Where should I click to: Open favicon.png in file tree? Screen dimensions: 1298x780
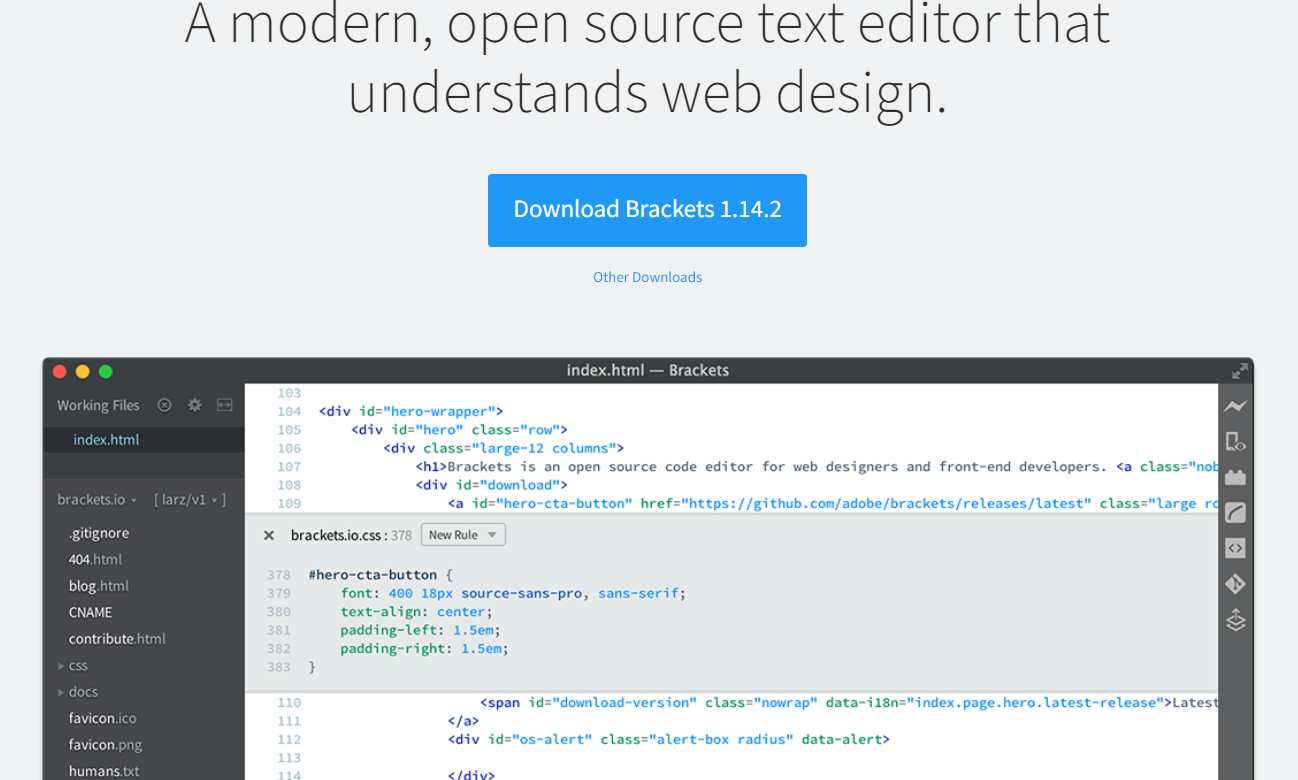(105, 745)
